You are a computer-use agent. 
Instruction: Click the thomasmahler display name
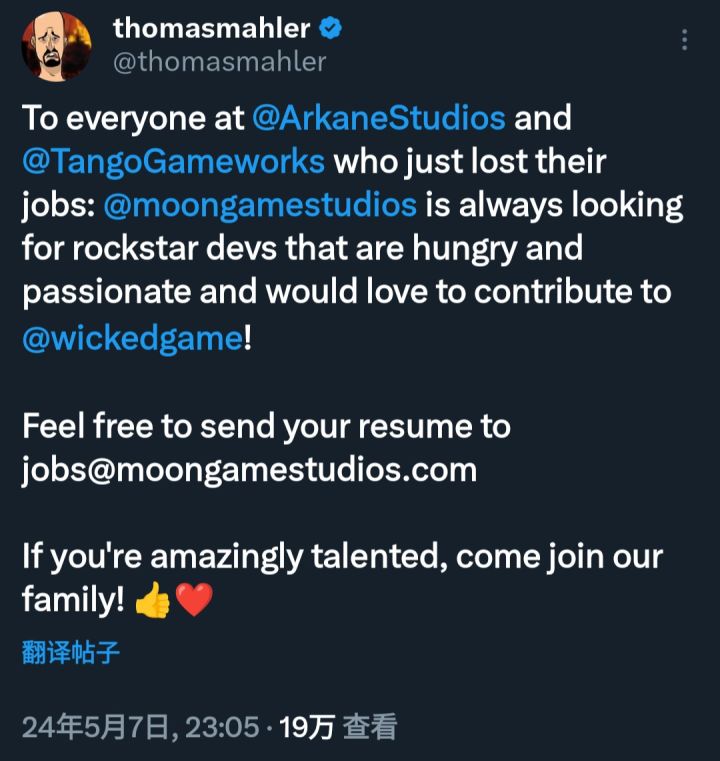point(212,29)
